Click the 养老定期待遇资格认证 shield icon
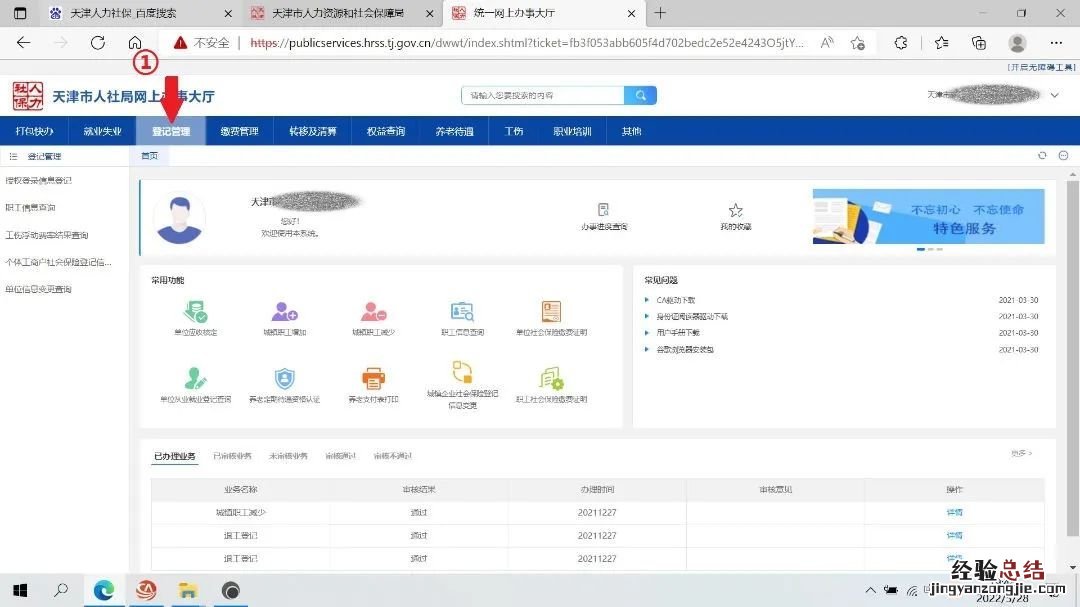 [285, 379]
